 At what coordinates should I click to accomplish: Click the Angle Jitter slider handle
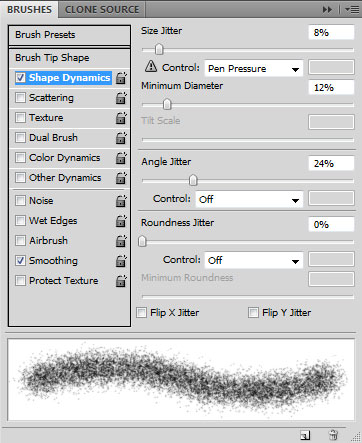pos(193,180)
